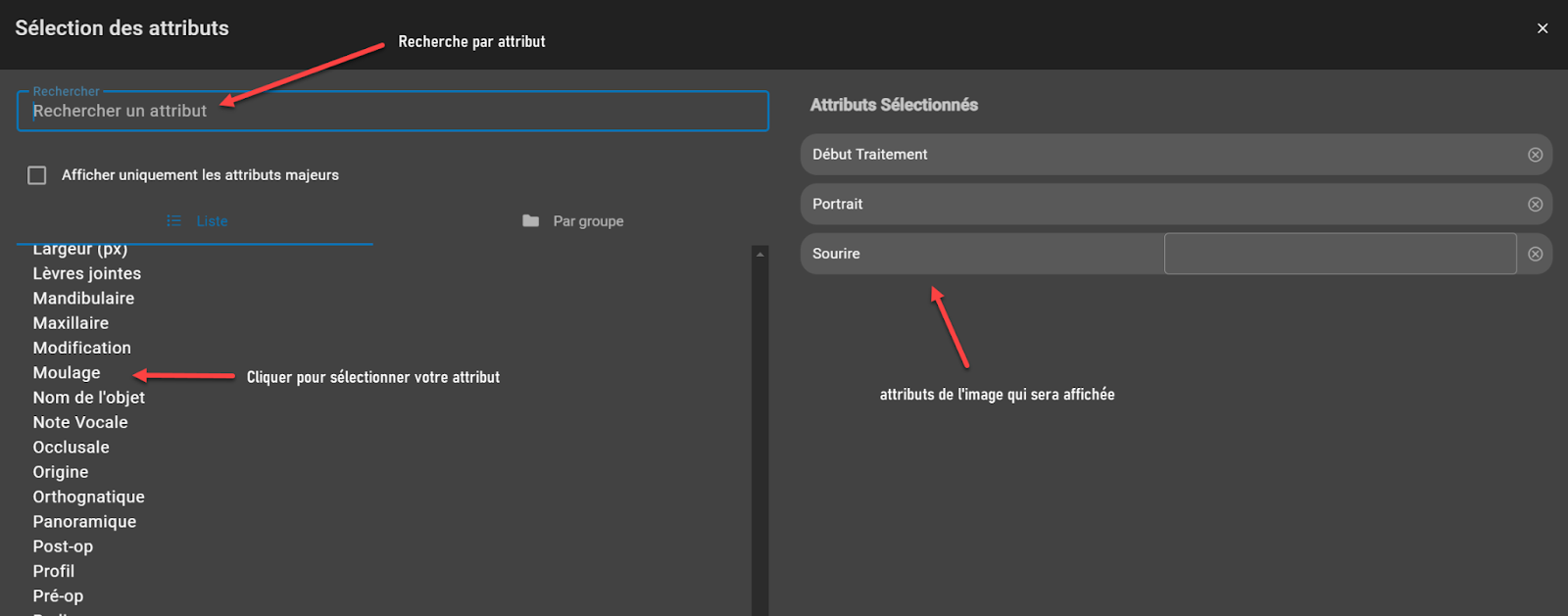1568x616 pixels.
Task: Close the Sélection des attributs dialog
Action: tap(1543, 28)
